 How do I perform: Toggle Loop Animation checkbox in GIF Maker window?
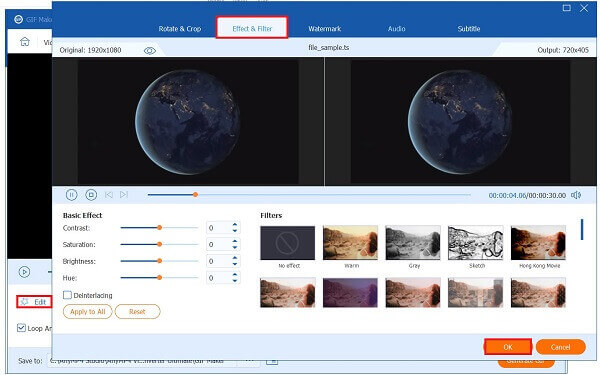(21, 328)
